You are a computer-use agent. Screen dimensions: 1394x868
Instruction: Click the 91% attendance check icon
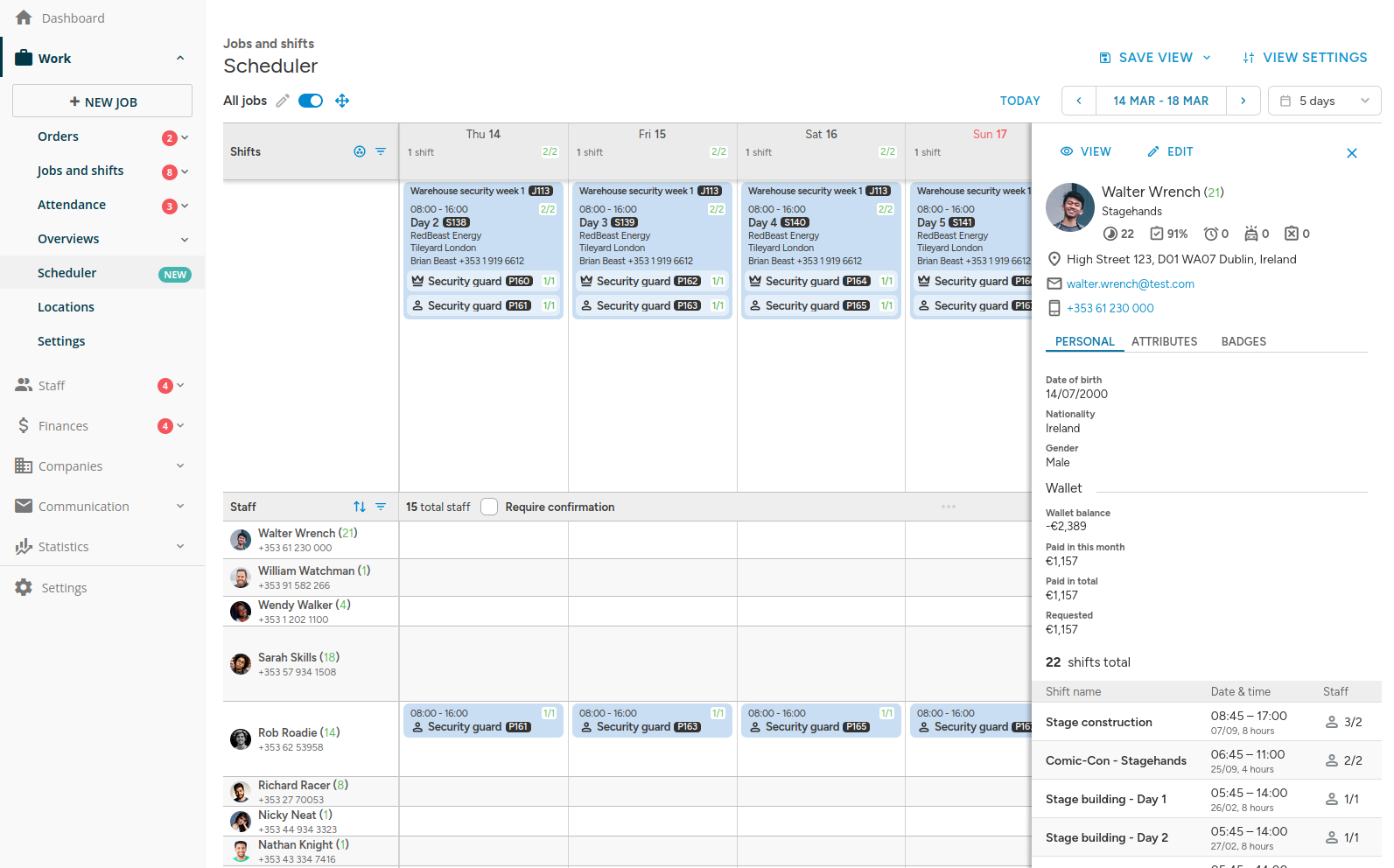point(1157,234)
